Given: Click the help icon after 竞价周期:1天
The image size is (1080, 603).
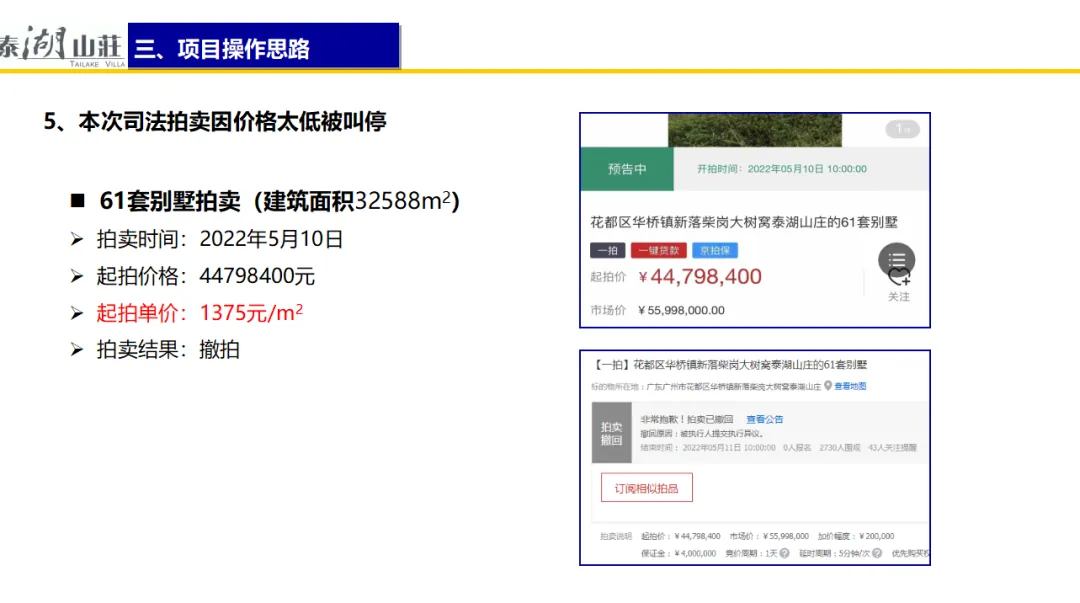Looking at the screenshot, I should [x=784, y=553].
